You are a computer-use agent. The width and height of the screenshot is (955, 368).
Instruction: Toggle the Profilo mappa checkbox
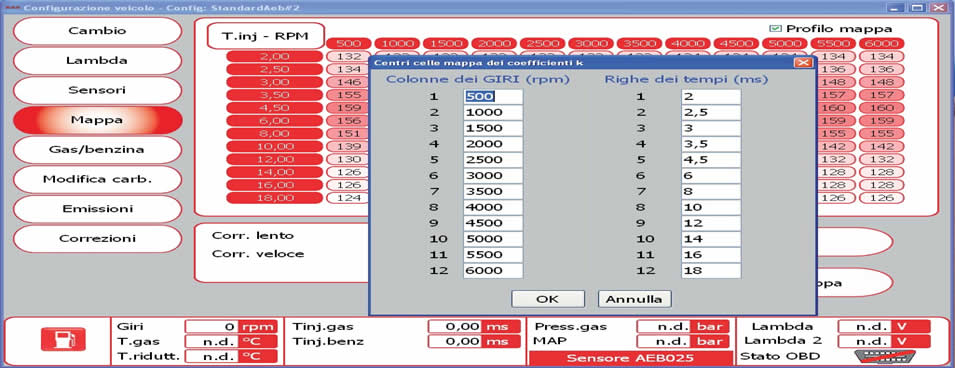pos(775,28)
